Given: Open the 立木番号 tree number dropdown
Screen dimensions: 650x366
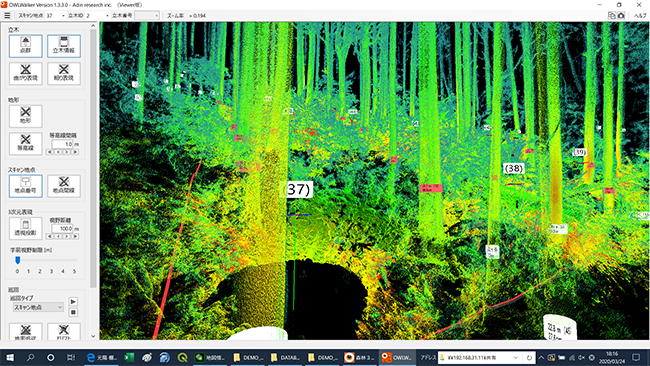Looking at the screenshot, I should (147, 15).
